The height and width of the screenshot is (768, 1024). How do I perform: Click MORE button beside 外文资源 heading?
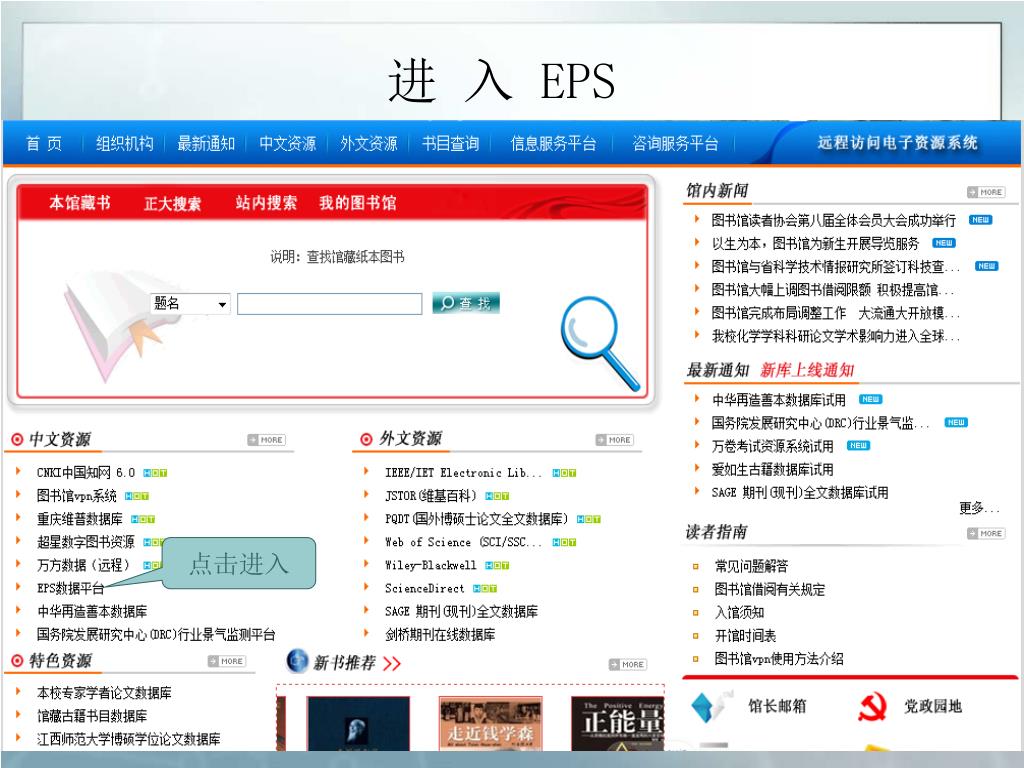pyautogui.click(x=615, y=440)
